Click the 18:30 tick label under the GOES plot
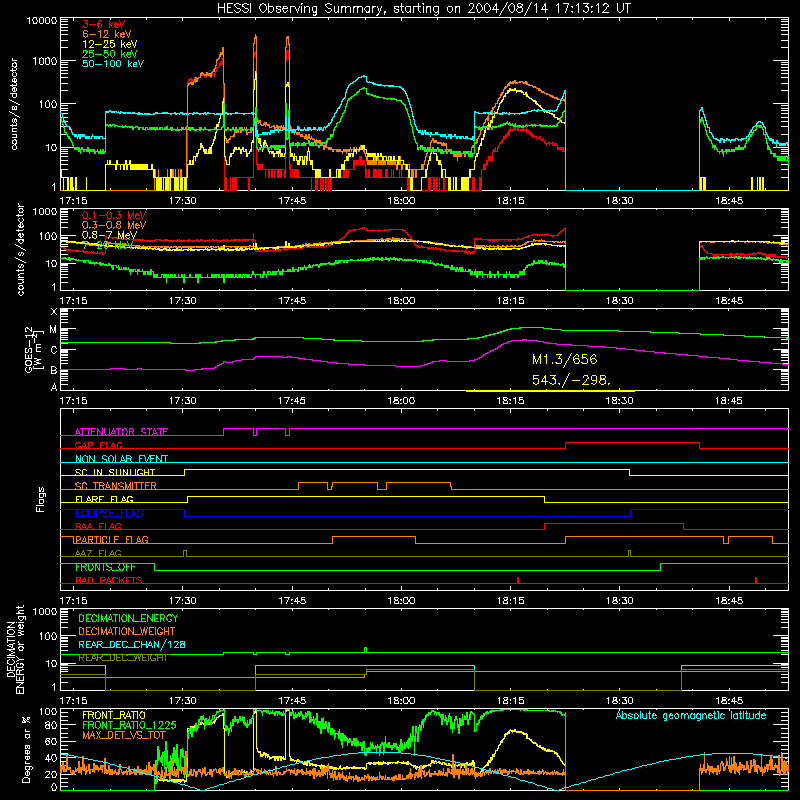 619,401
